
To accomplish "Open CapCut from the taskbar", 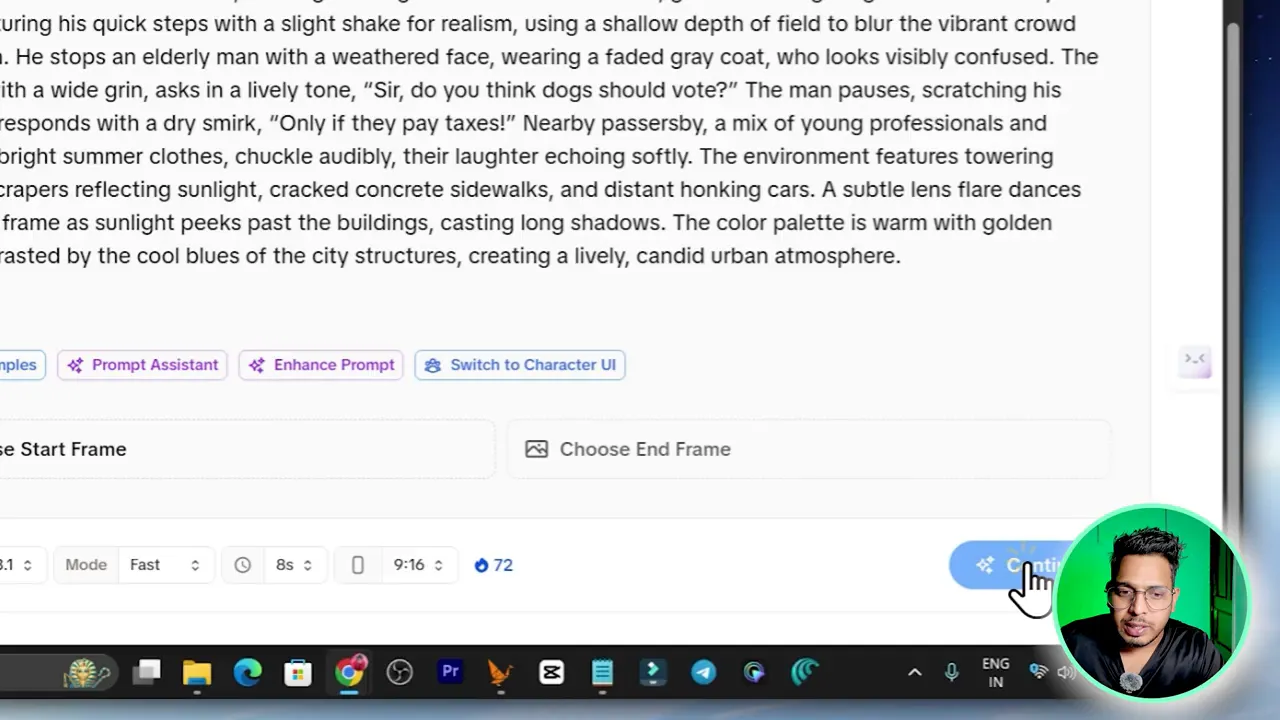I will click(551, 673).
